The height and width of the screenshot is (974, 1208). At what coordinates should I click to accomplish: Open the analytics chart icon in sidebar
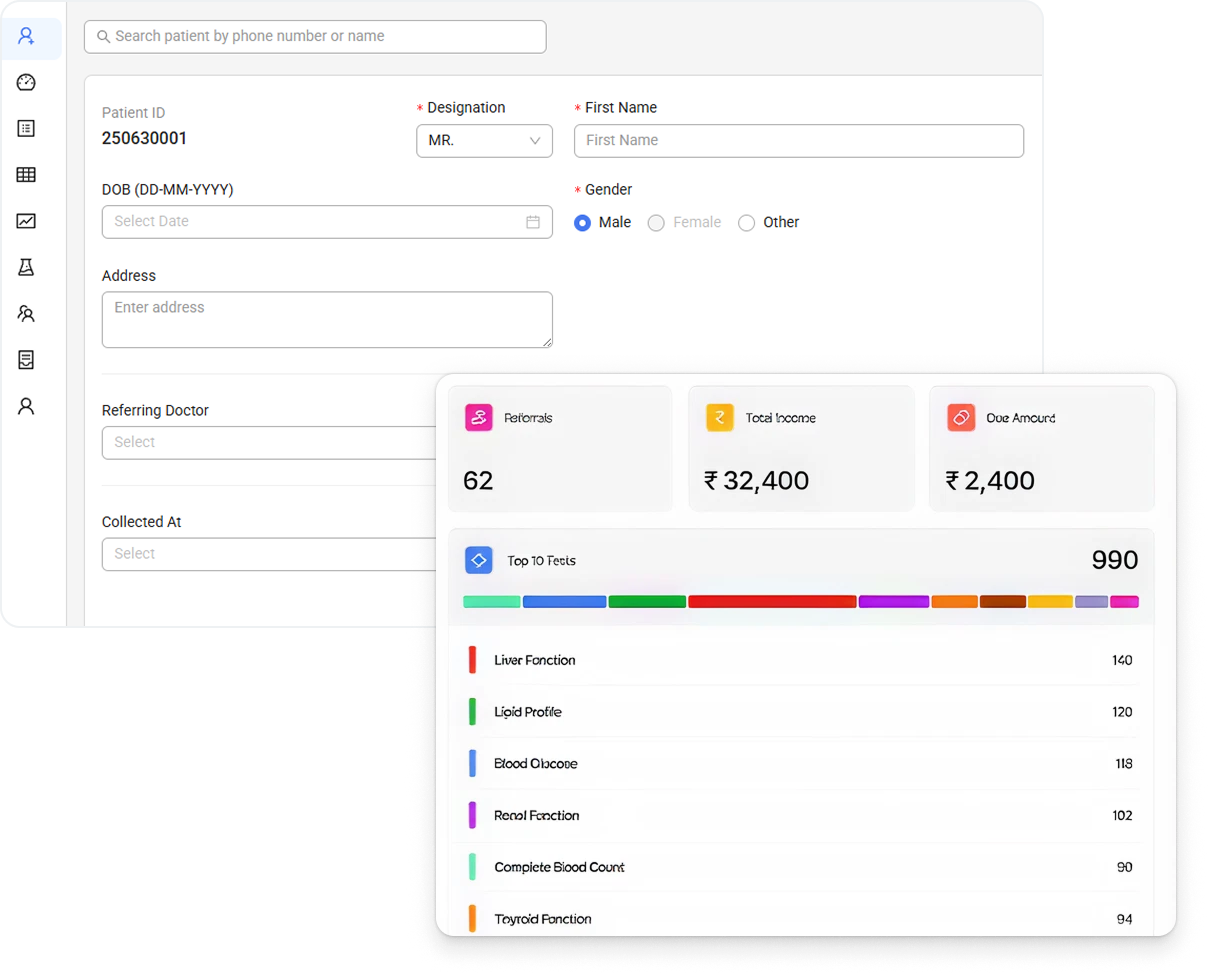tap(27, 221)
